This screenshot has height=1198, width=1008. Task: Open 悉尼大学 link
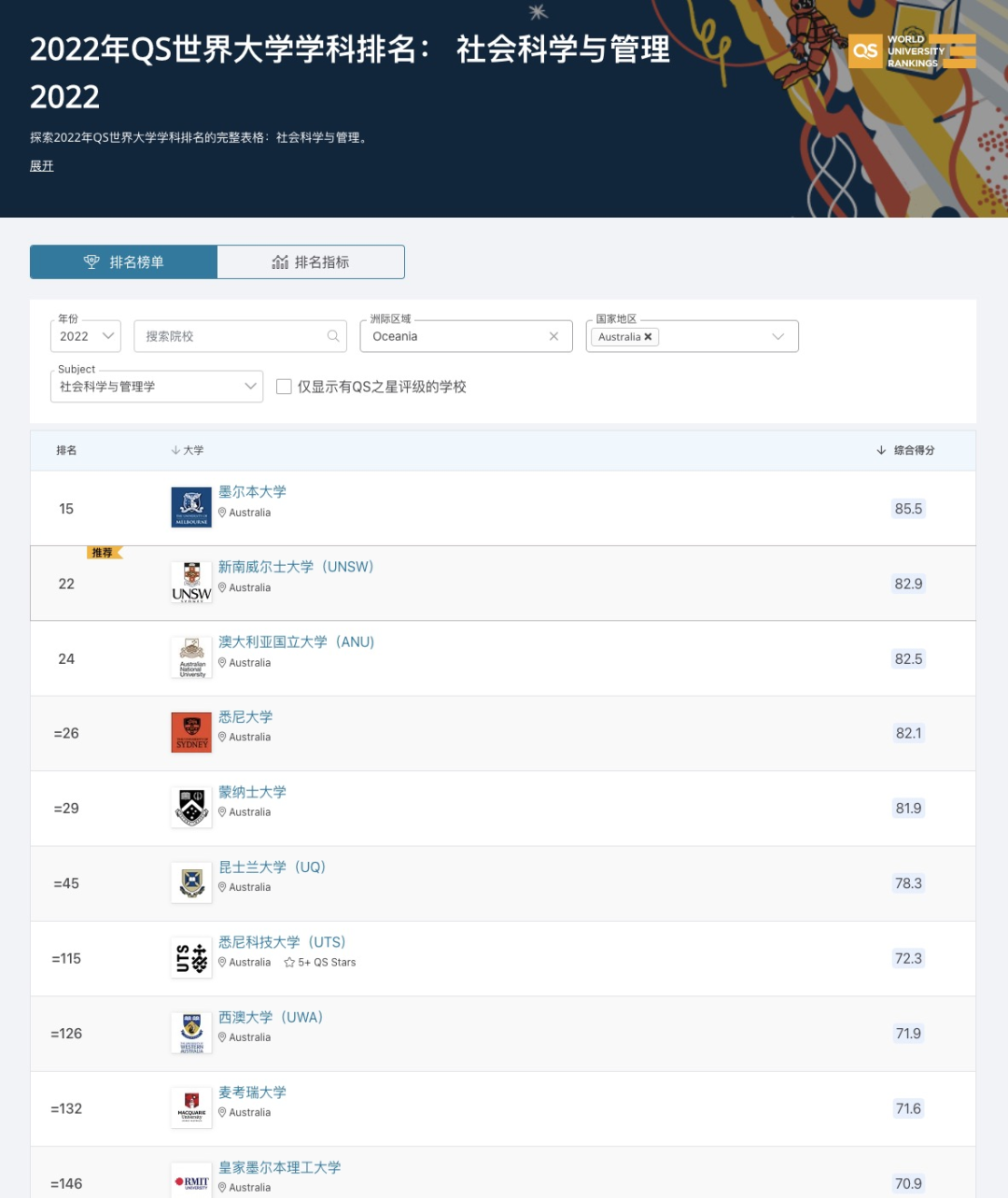coord(245,717)
